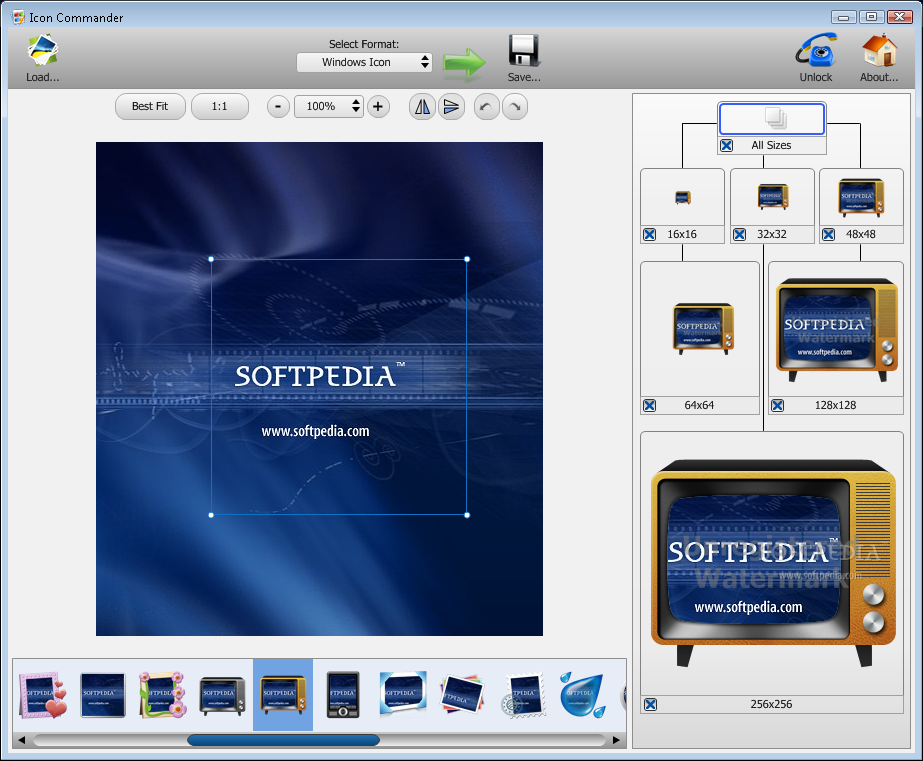
Task: Open the About house icon
Action: coord(879,50)
